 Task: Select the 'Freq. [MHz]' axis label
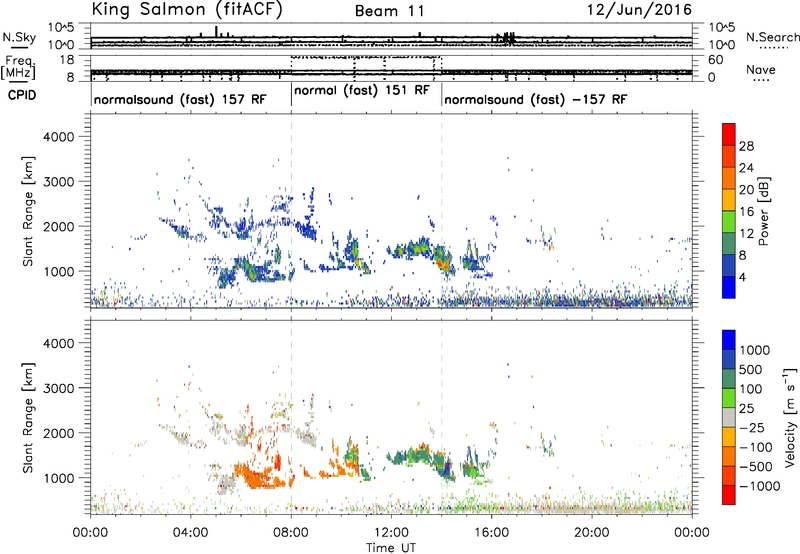(18, 67)
